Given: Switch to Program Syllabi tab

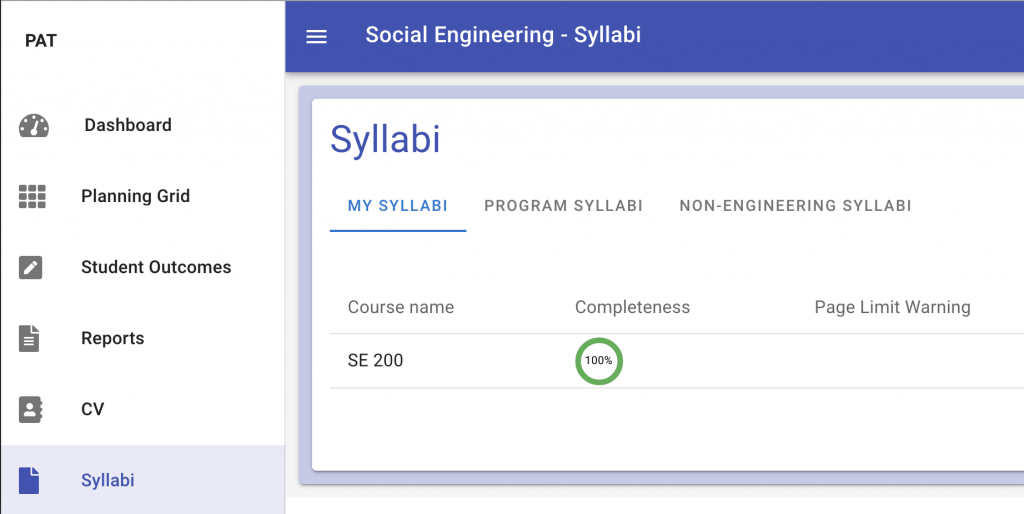Looking at the screenshot, I should coord(563,206).
